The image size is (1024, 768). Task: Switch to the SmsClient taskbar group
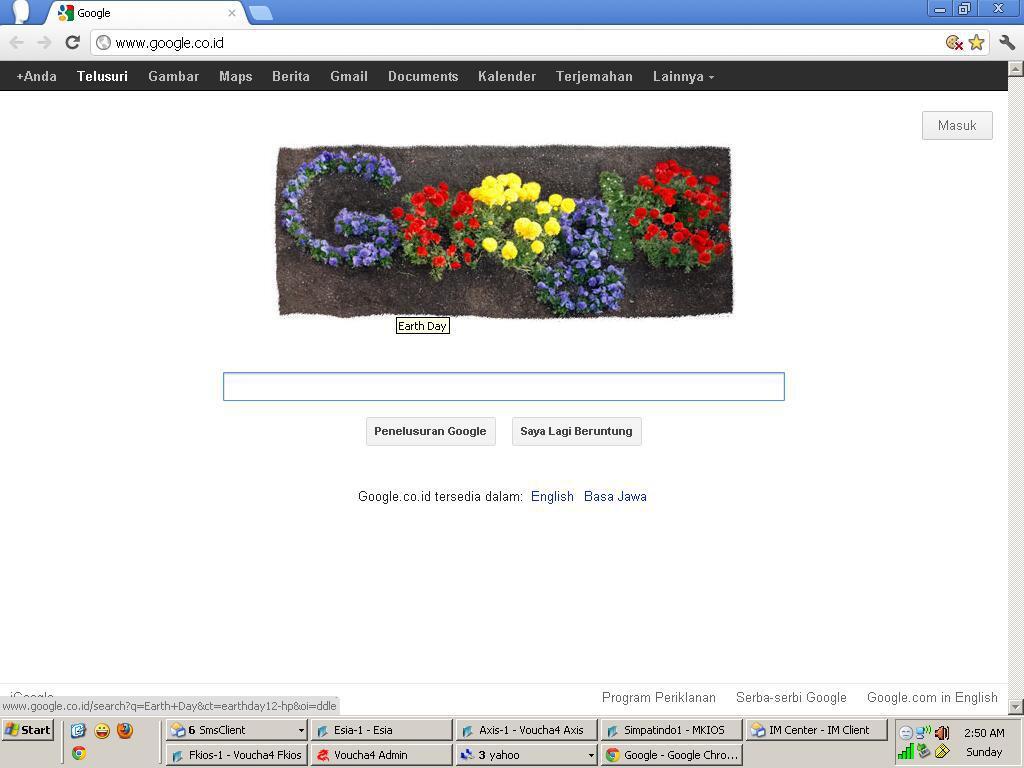pyautogui.click(x=236, y=730)
